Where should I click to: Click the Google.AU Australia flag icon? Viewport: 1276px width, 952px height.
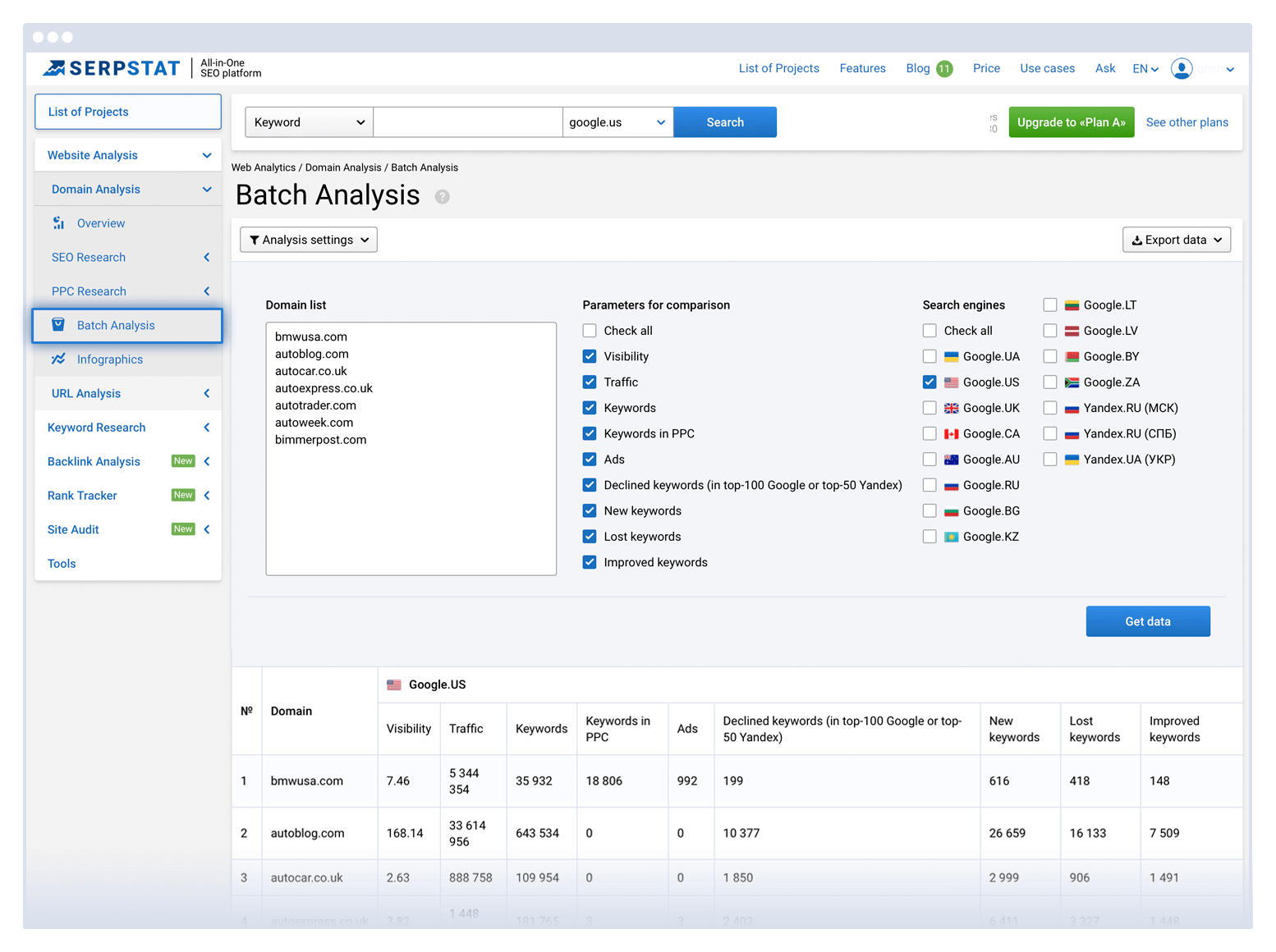tap(951, 460)
